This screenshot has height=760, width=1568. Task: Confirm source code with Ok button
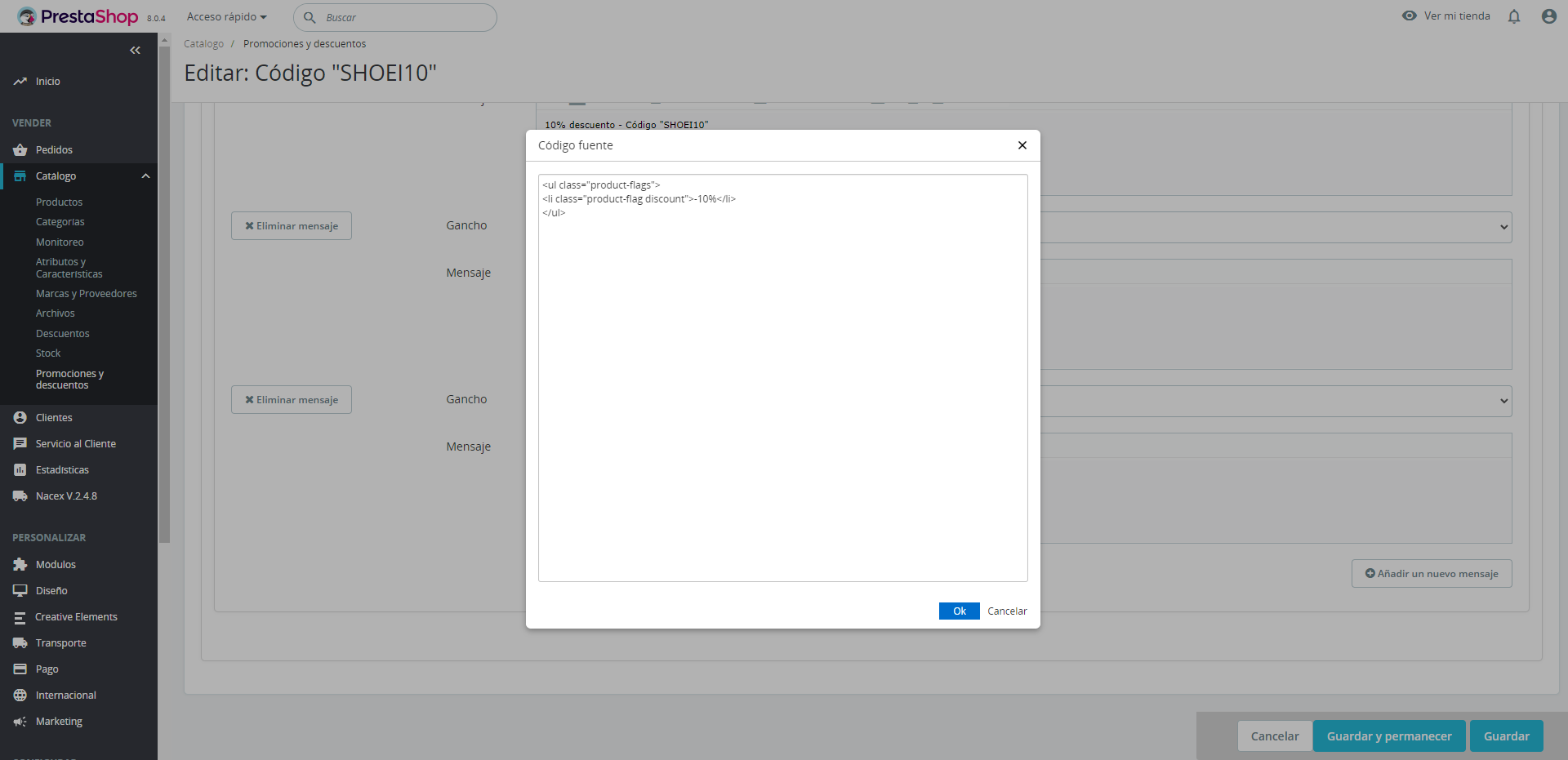coord(959,611)
